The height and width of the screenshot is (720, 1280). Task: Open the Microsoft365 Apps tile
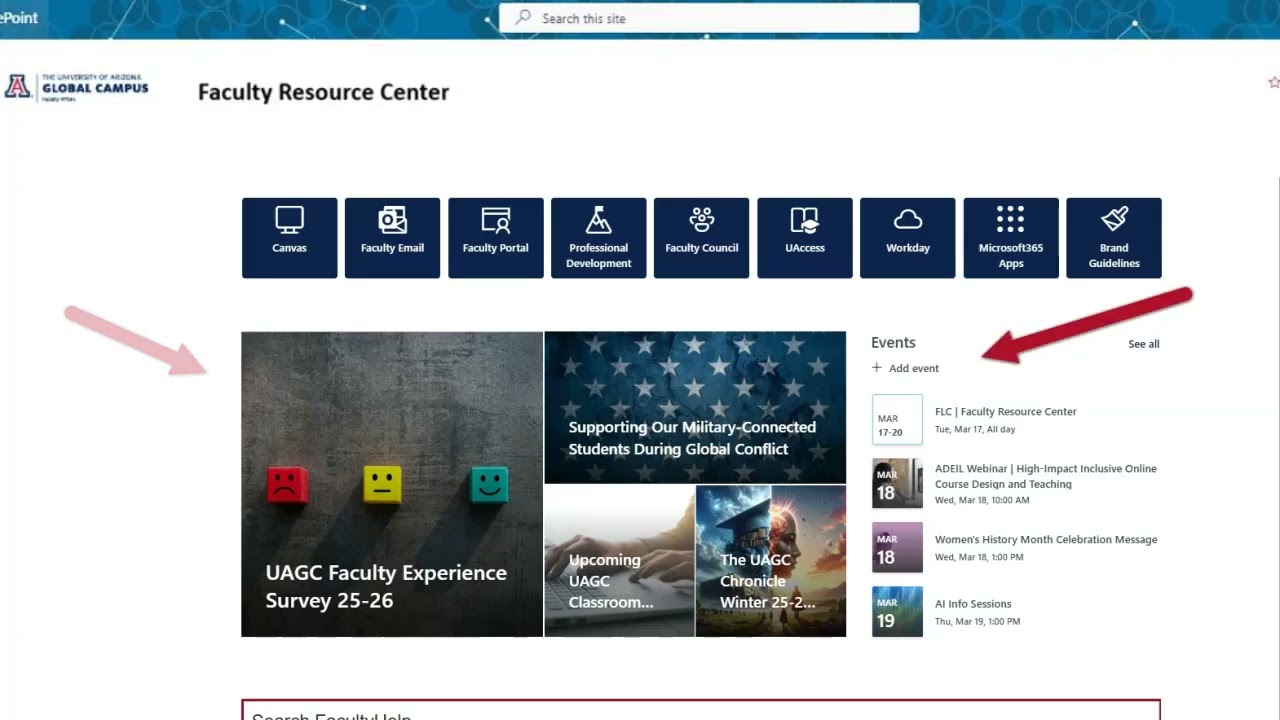click(x=1010, y=238)
